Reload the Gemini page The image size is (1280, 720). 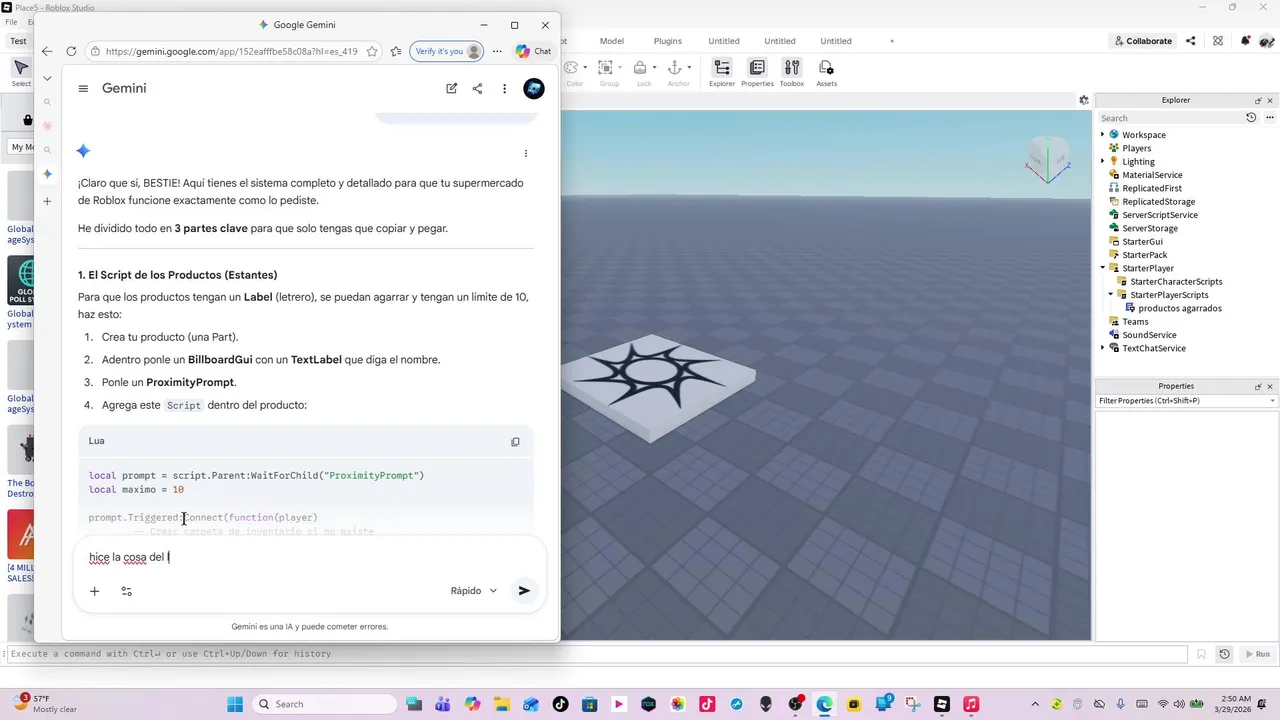pyautogui.click(x=71, y=51)
